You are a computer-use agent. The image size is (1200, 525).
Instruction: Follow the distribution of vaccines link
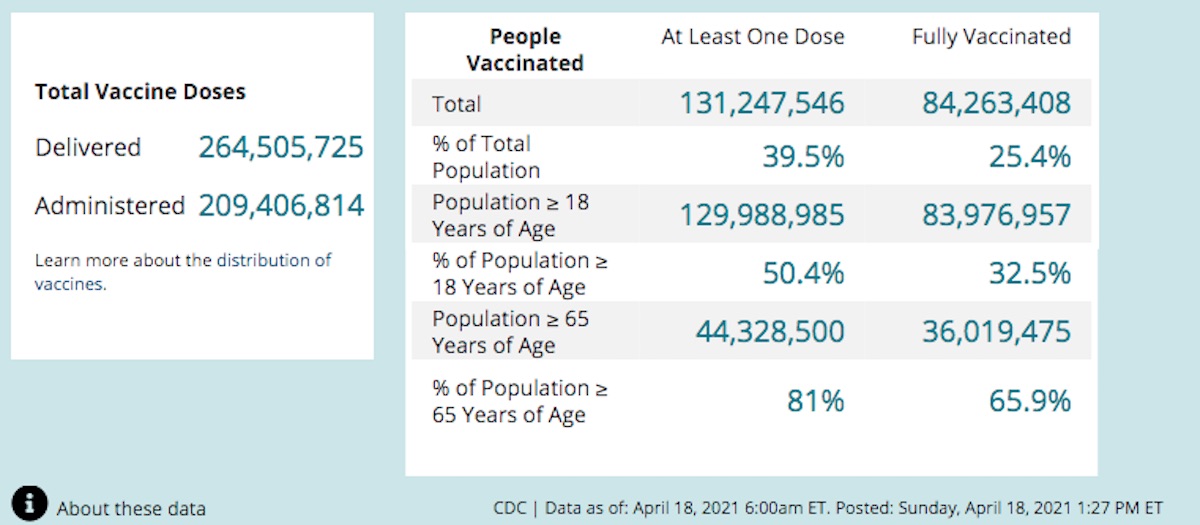[273, 261]
